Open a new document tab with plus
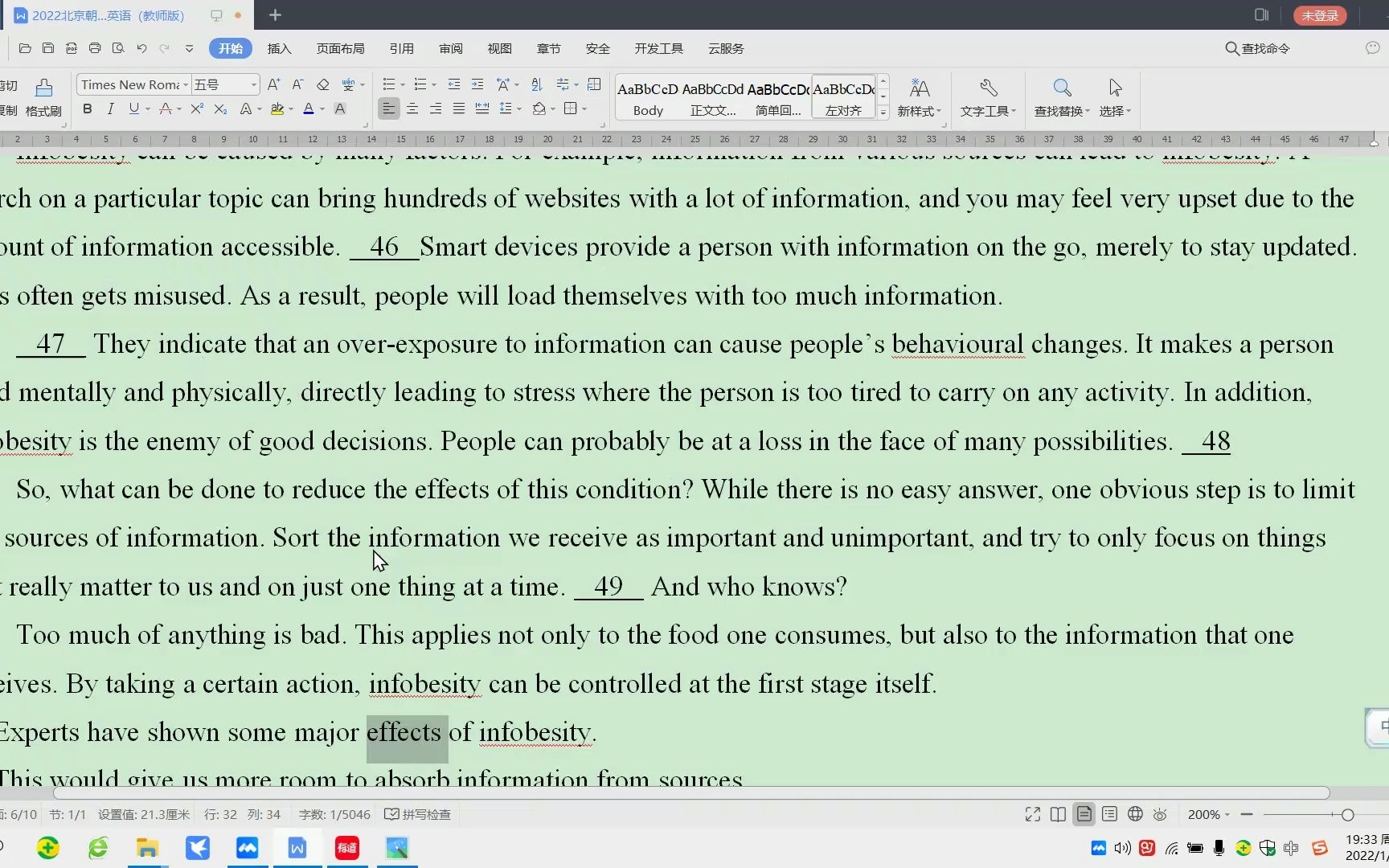 (x=275, y=15)
